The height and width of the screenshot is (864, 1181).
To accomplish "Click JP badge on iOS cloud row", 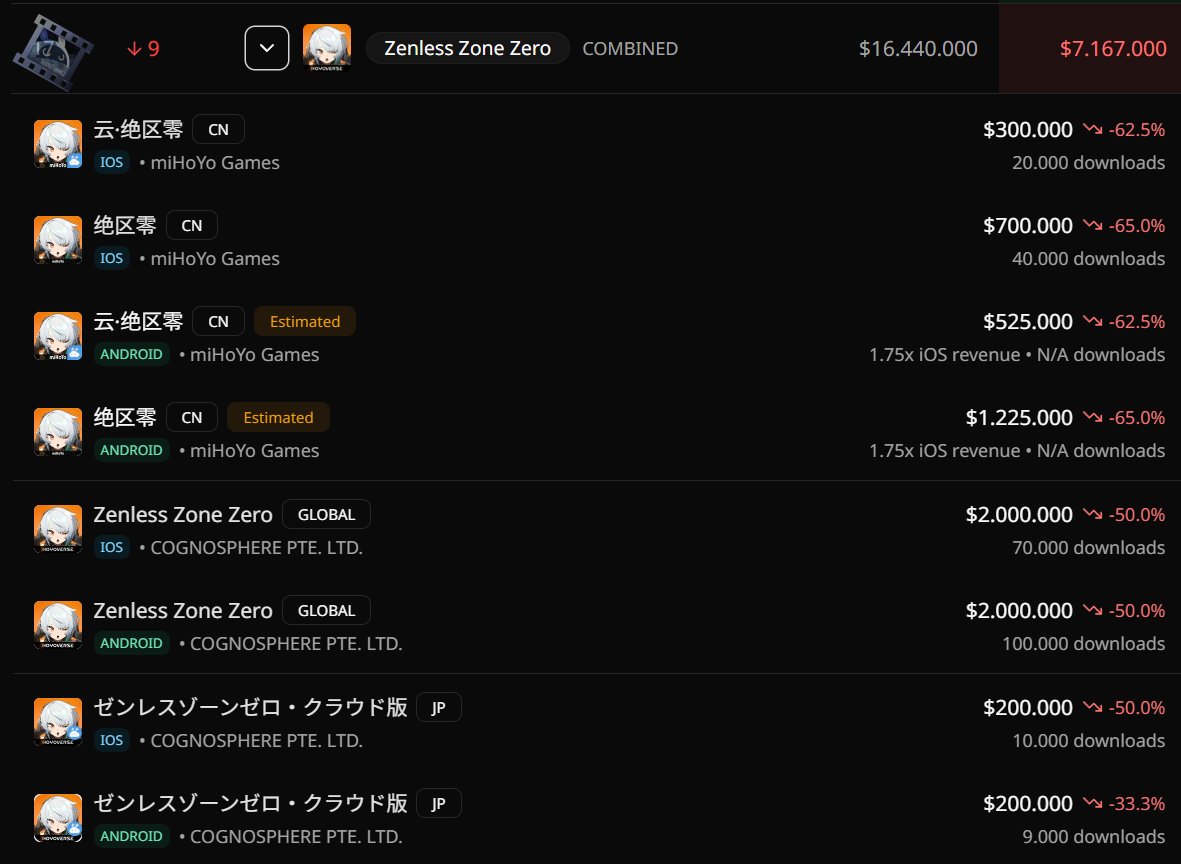I will [x=438, y=707].
